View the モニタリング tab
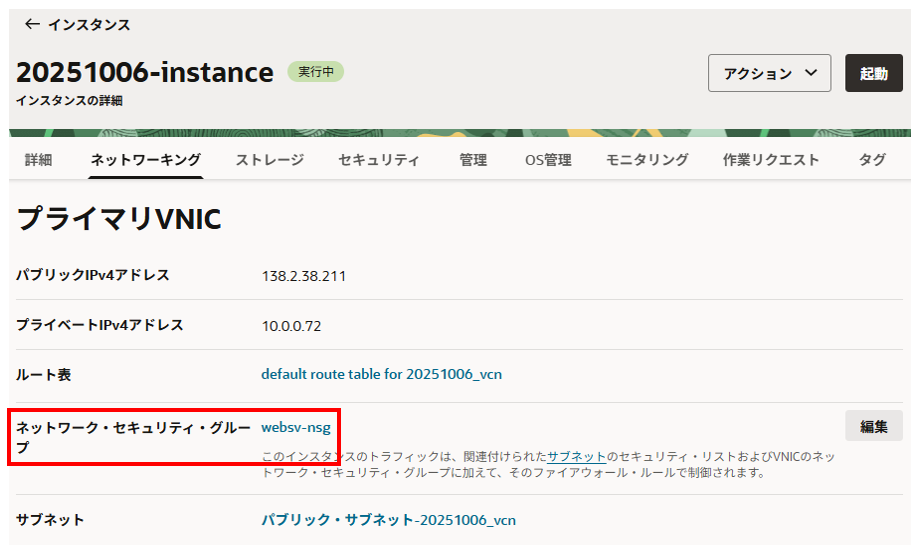This screenshot has height=551, width=912. (646, 160)
